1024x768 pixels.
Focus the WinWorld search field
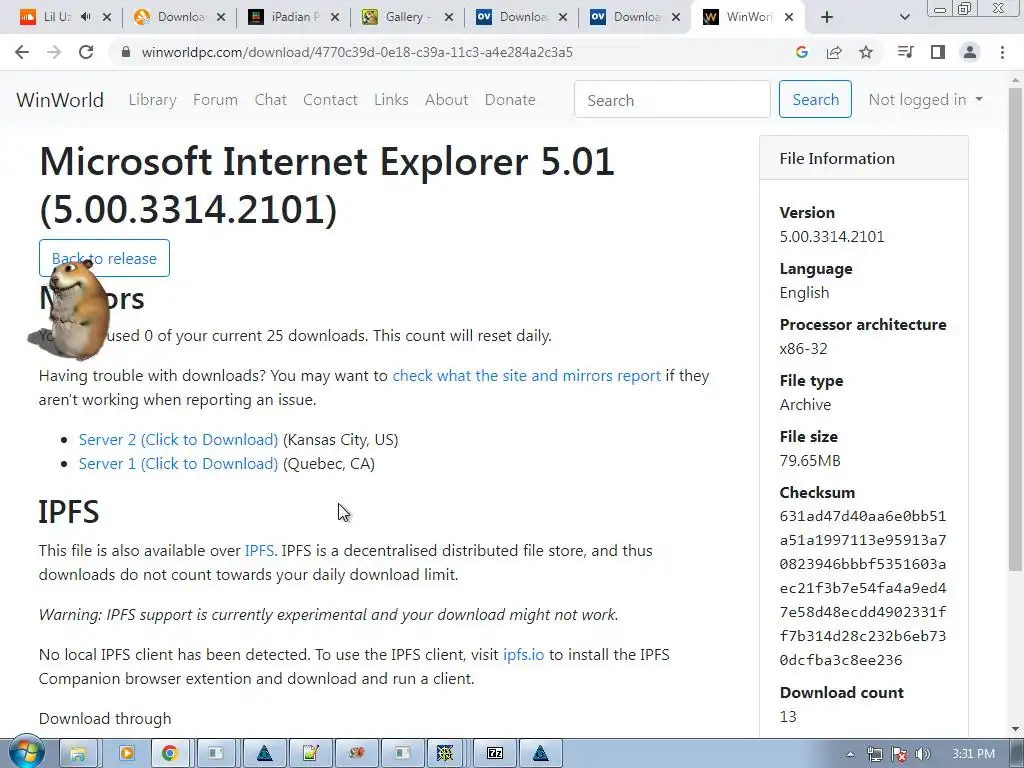672,99
